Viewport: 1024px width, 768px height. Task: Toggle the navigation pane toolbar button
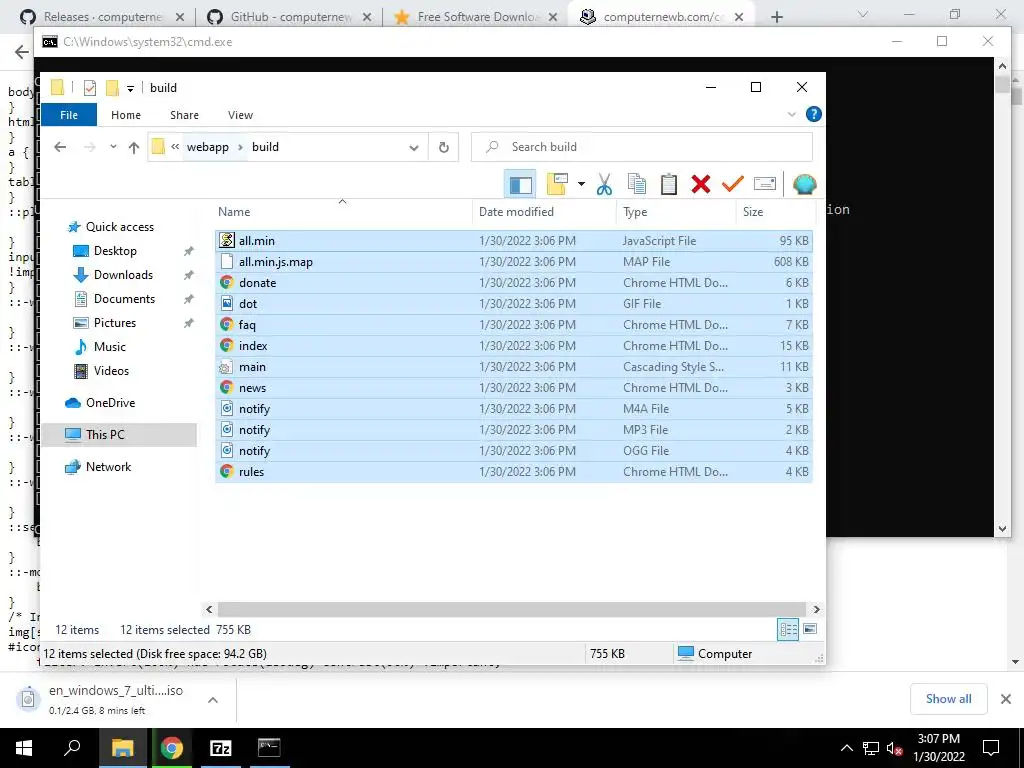520,184
